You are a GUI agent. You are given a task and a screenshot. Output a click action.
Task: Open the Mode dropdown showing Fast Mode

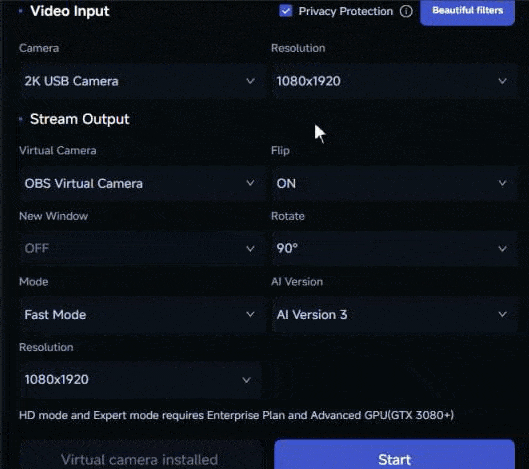(142, 314)
